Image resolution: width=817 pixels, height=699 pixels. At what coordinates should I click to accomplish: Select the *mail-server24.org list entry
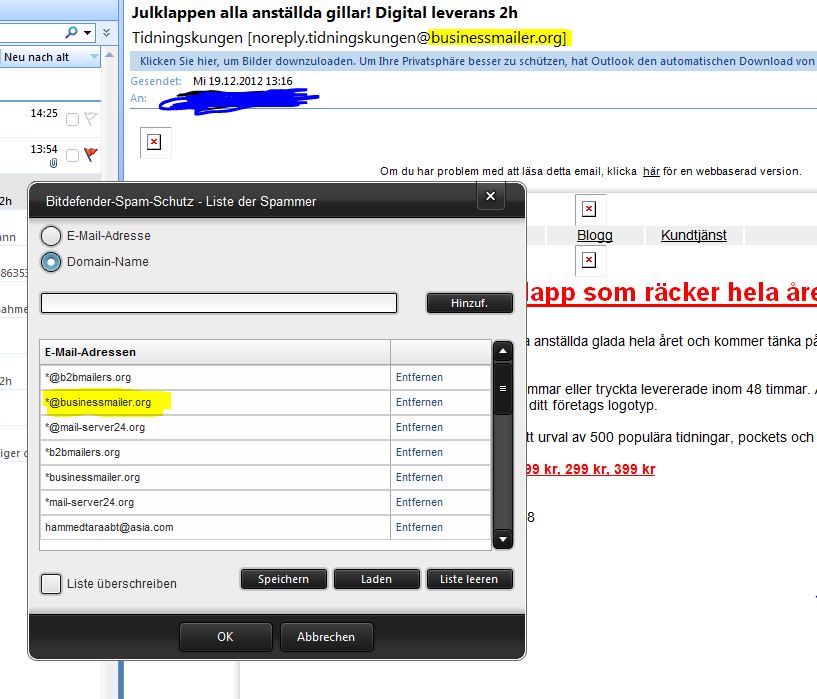[215, 502]
